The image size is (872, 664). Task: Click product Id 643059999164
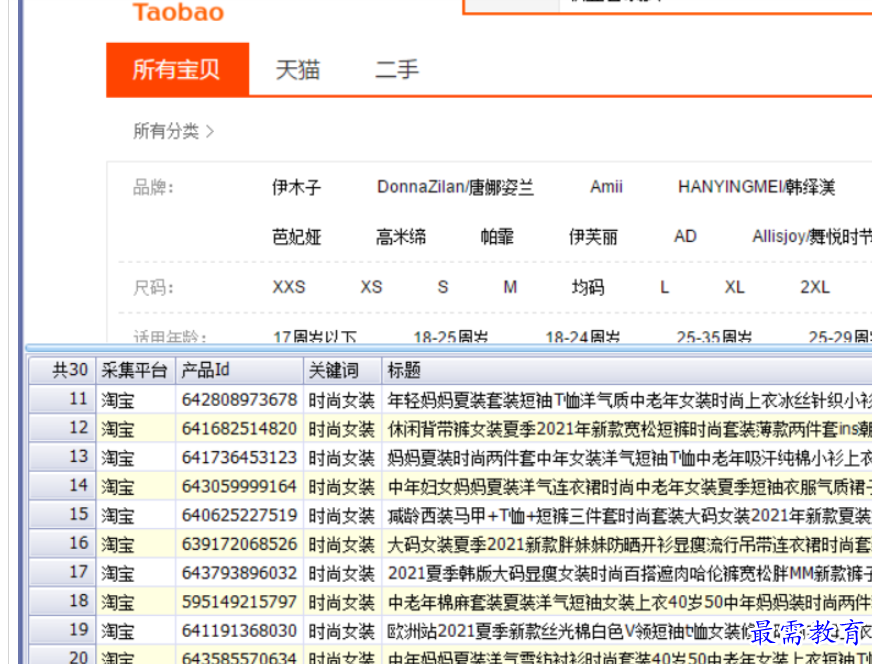(x=240, y=487)
